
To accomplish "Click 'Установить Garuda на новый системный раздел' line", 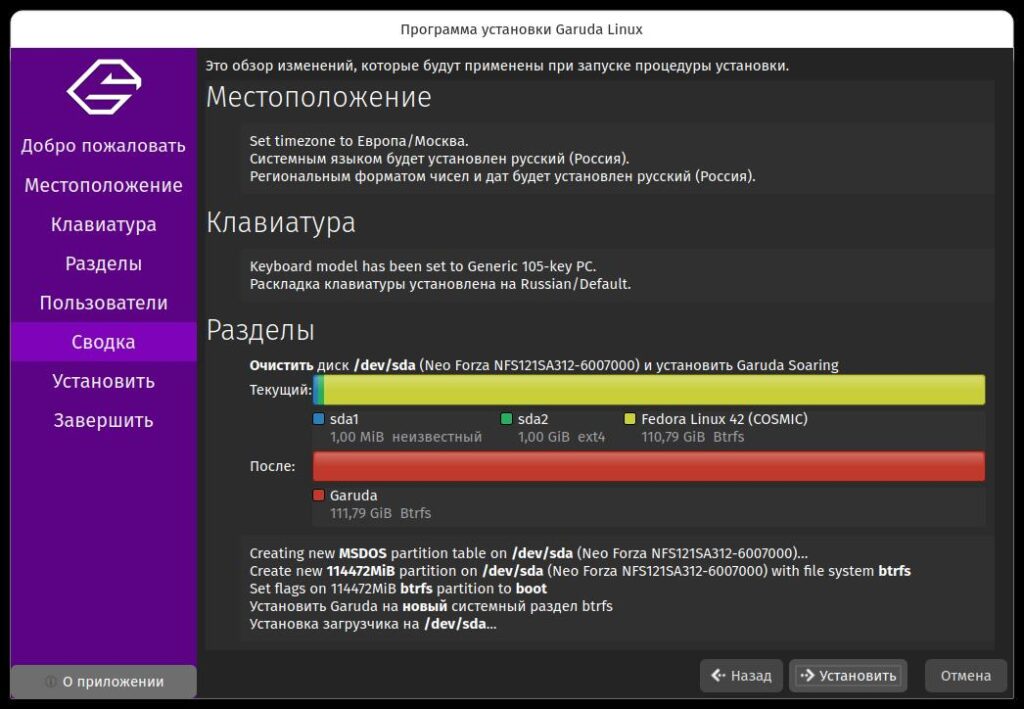I will point(431,607).
